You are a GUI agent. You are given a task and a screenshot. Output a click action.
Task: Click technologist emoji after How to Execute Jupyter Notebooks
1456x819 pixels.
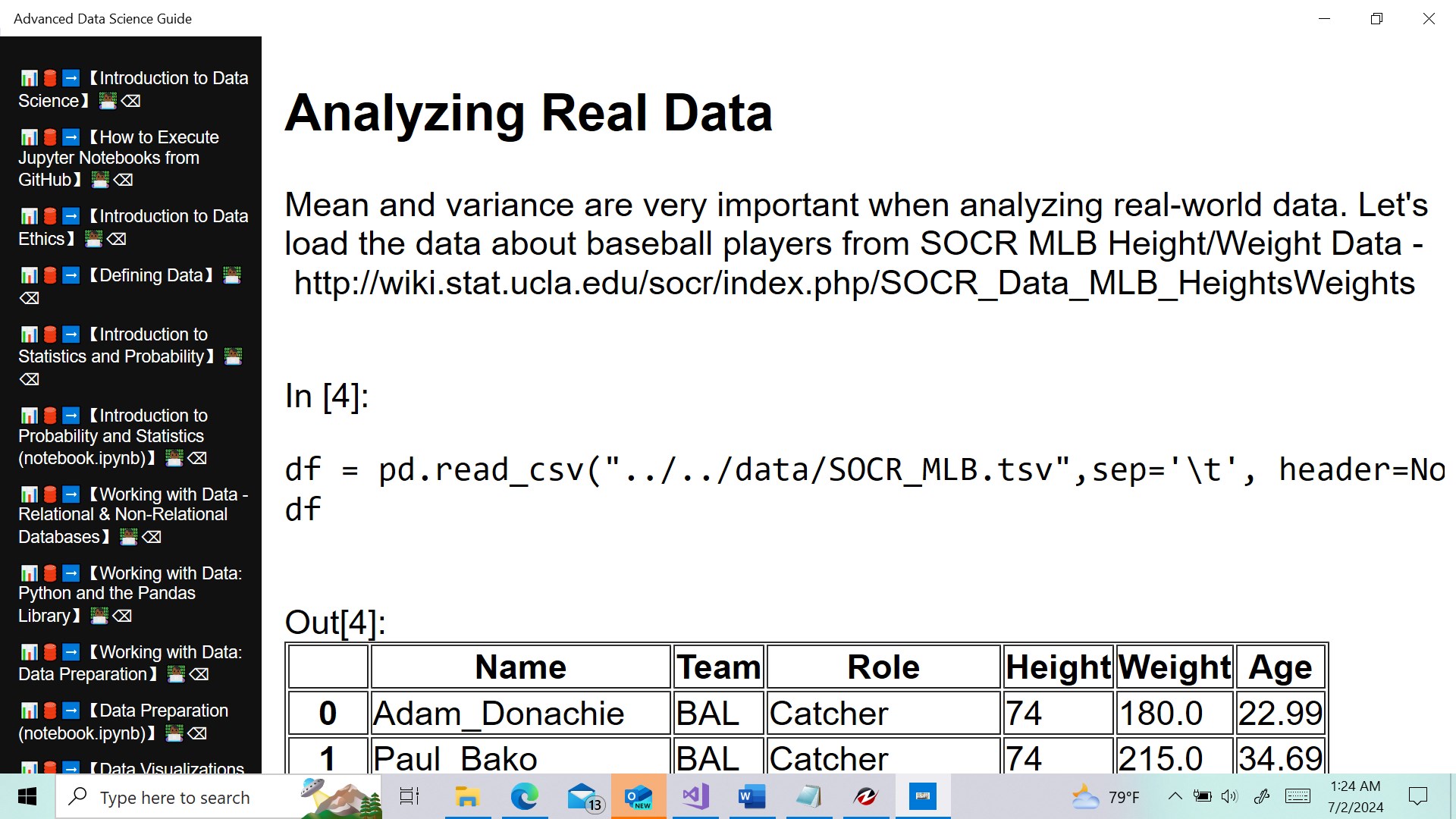click(100, 180)
